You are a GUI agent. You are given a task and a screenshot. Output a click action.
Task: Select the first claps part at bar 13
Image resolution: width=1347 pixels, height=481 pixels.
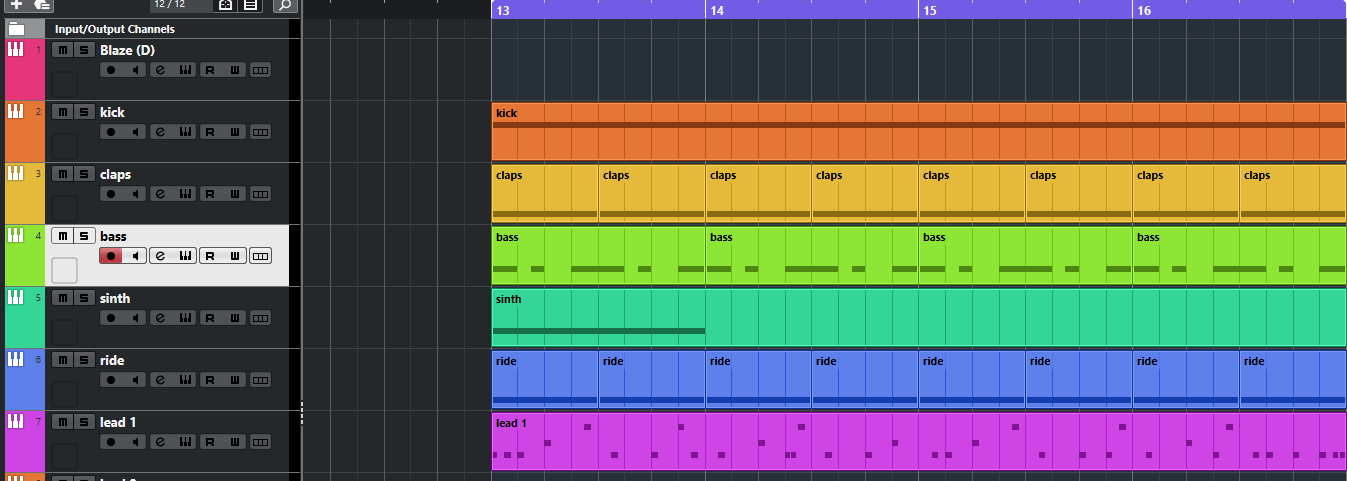coord(545,194)
